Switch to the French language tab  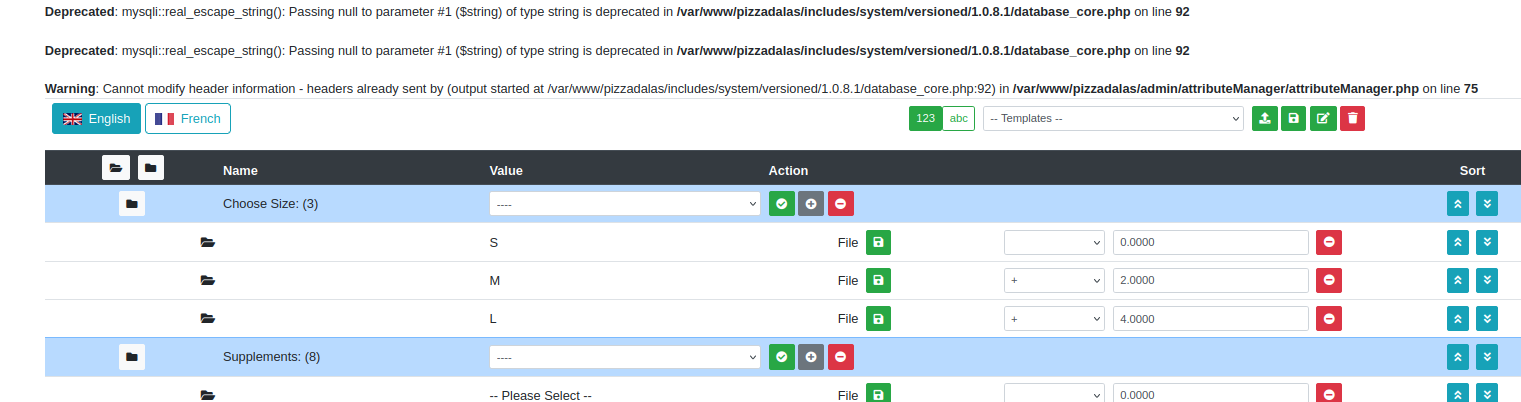[x=188, y=118]
